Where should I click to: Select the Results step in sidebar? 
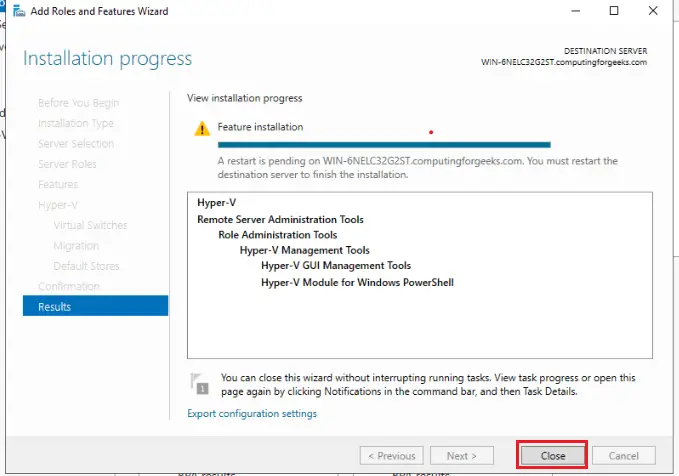(x=95, y=306)
